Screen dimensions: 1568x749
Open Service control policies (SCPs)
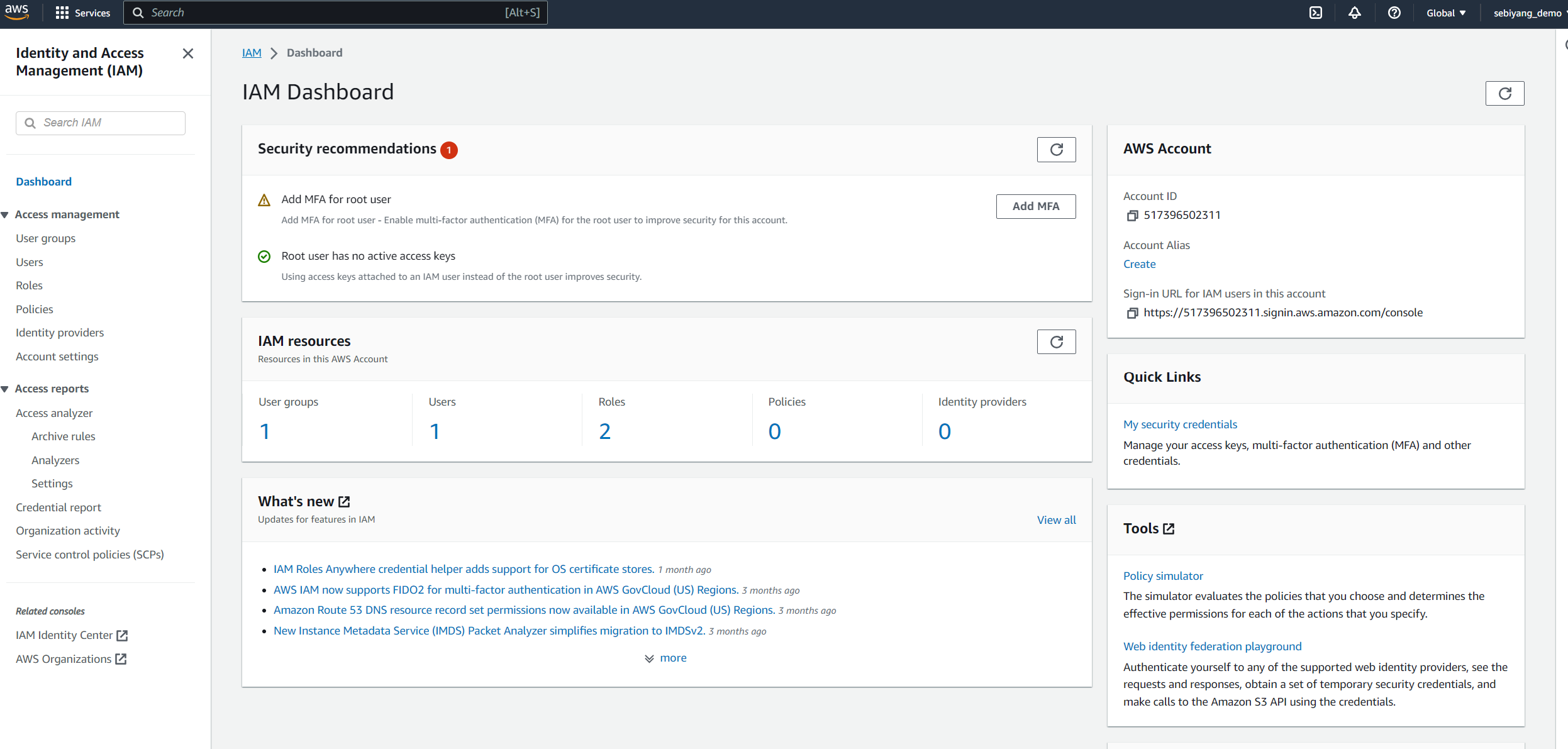click(x=90, y=555)
